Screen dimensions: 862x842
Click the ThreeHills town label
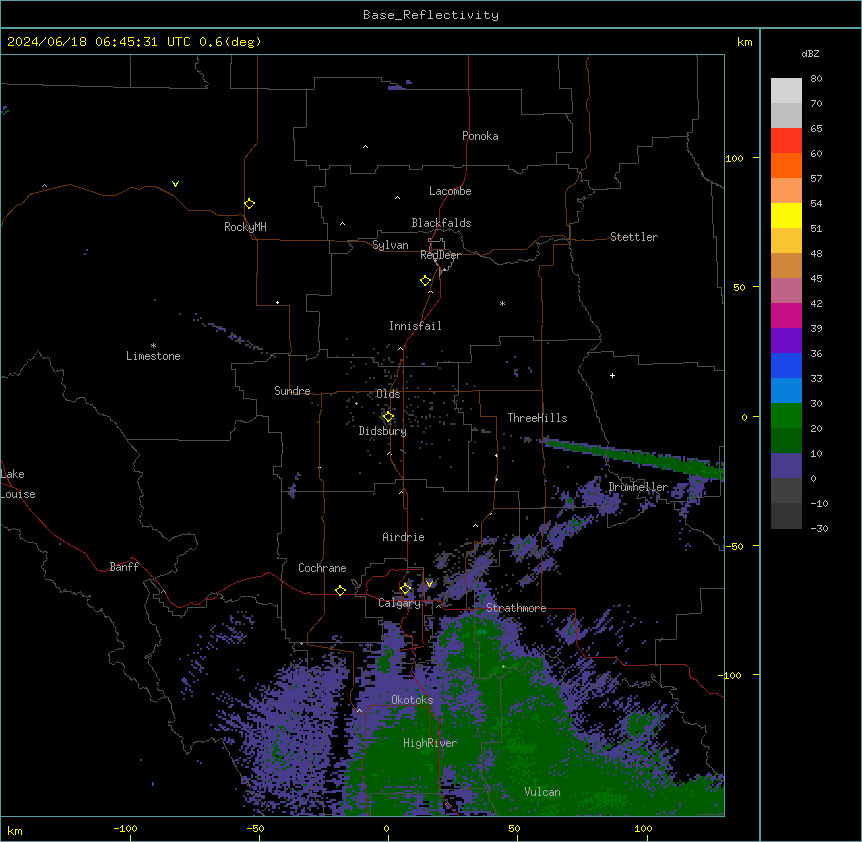tap(537, 418)
